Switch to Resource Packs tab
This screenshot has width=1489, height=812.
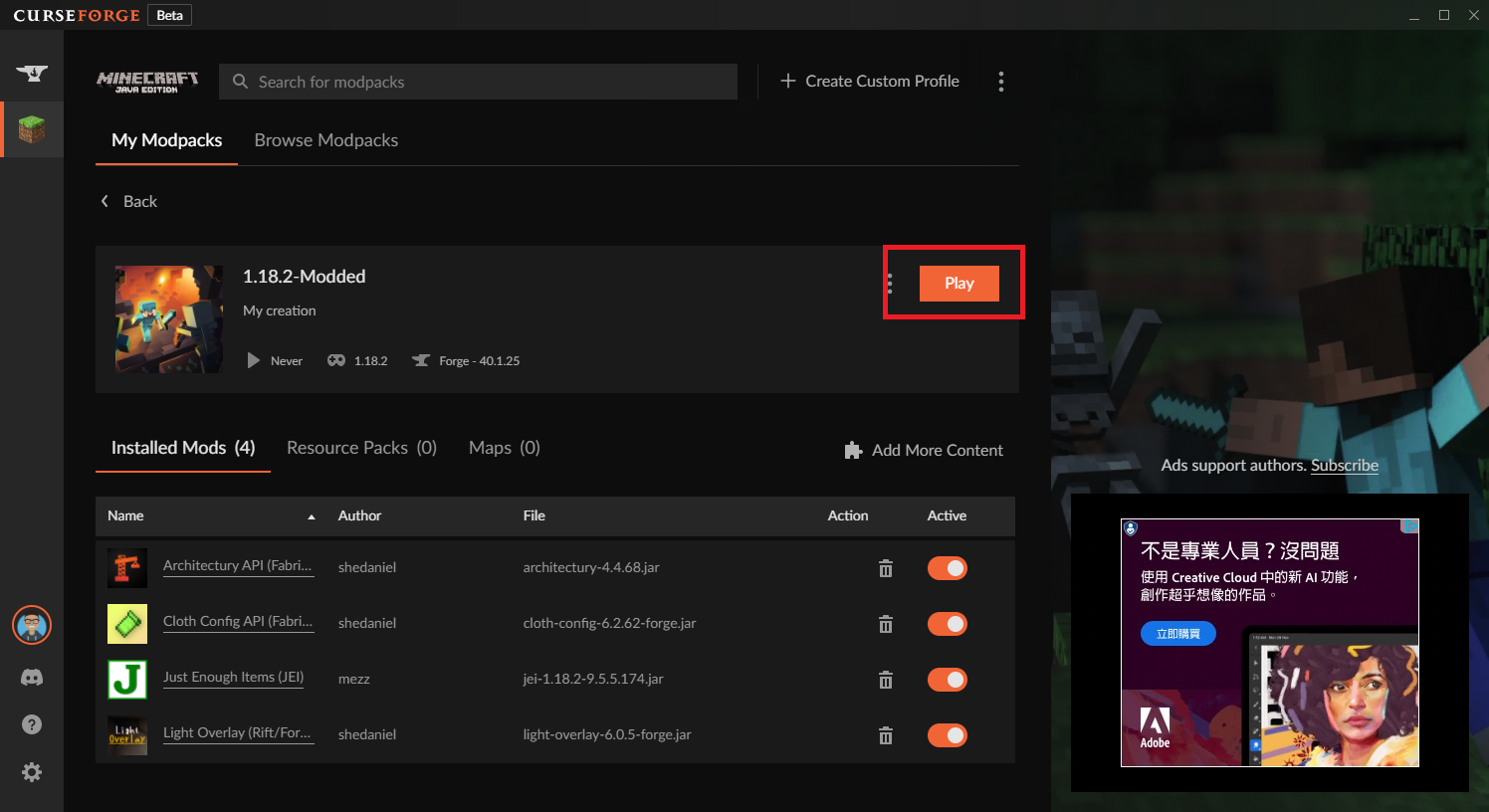coord(361,448)
